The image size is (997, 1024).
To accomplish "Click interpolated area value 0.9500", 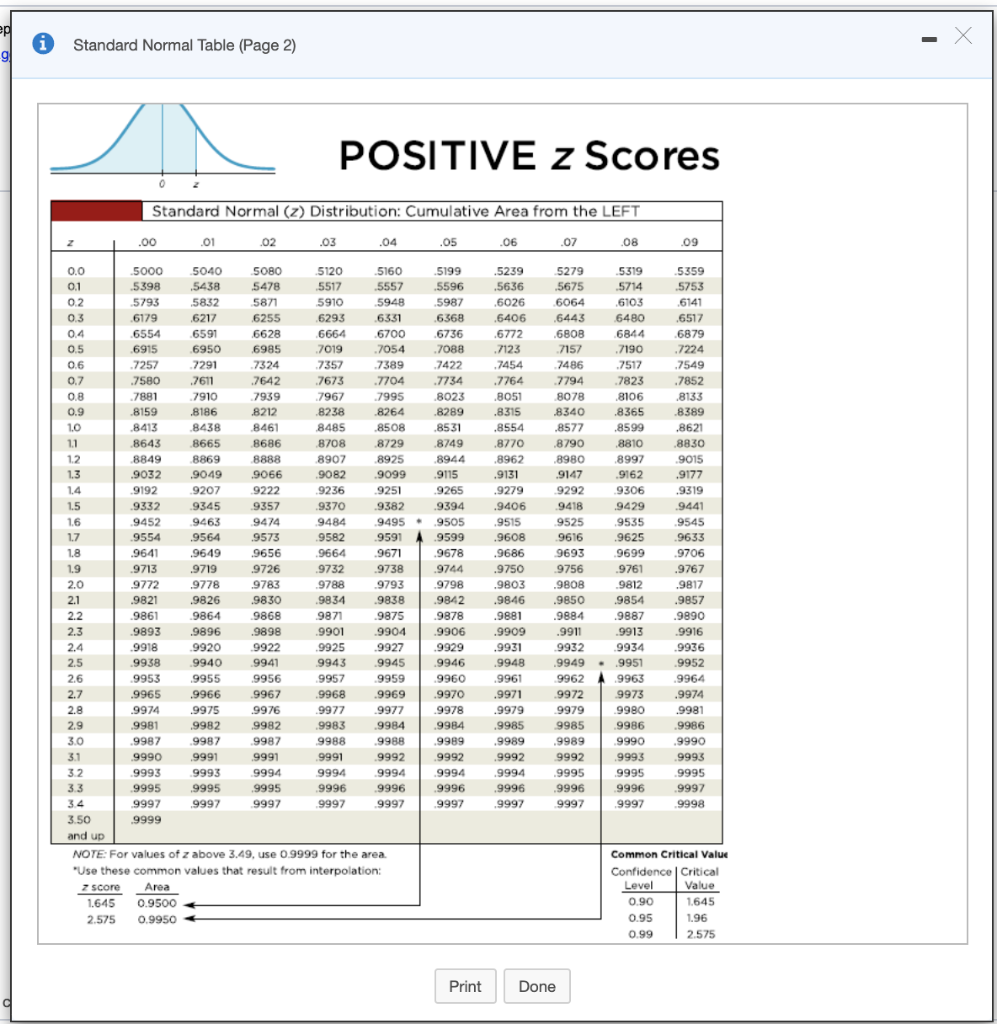I will (x=157, y=903).
